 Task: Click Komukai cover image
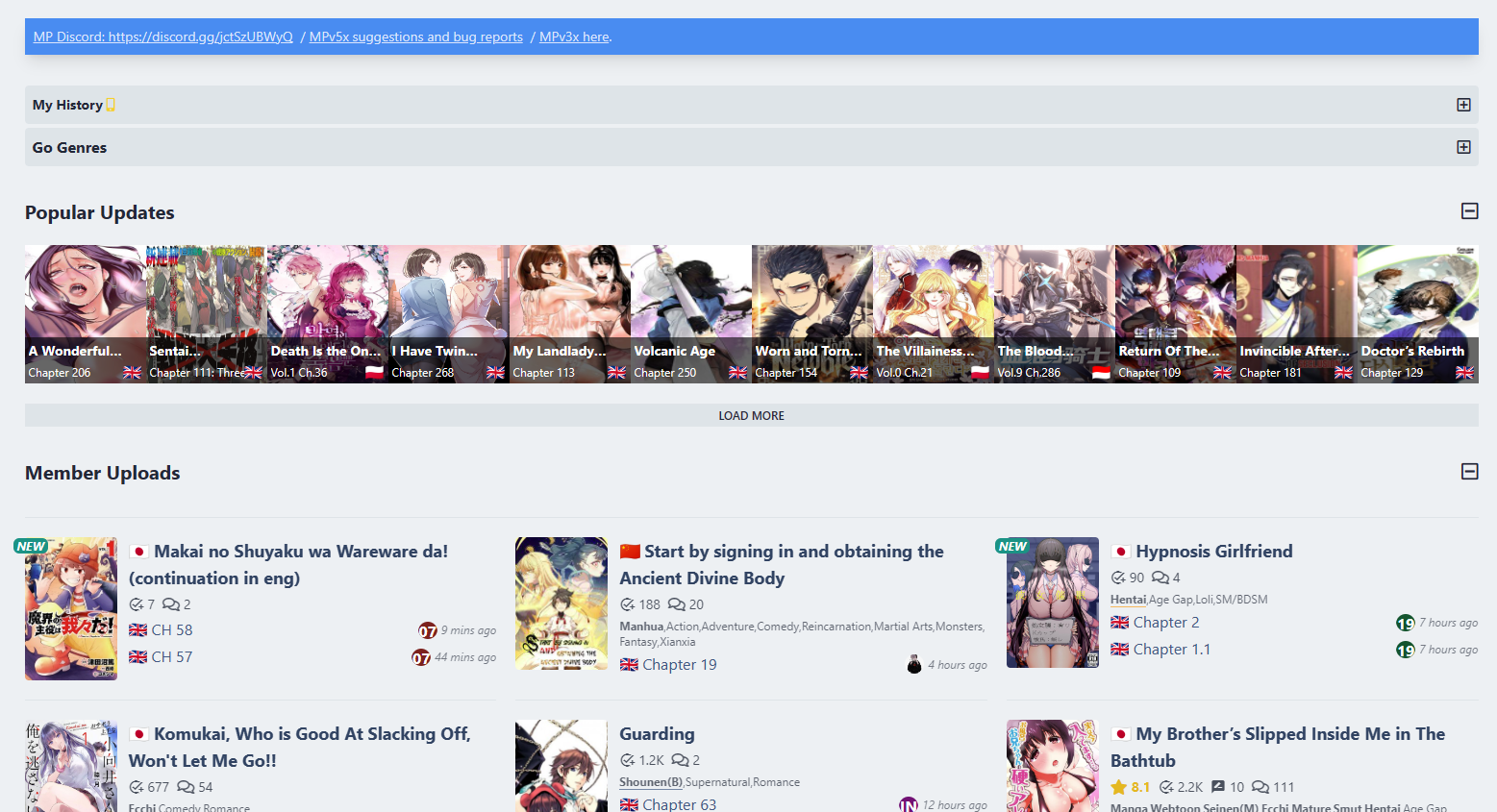[x=71, y=766]
